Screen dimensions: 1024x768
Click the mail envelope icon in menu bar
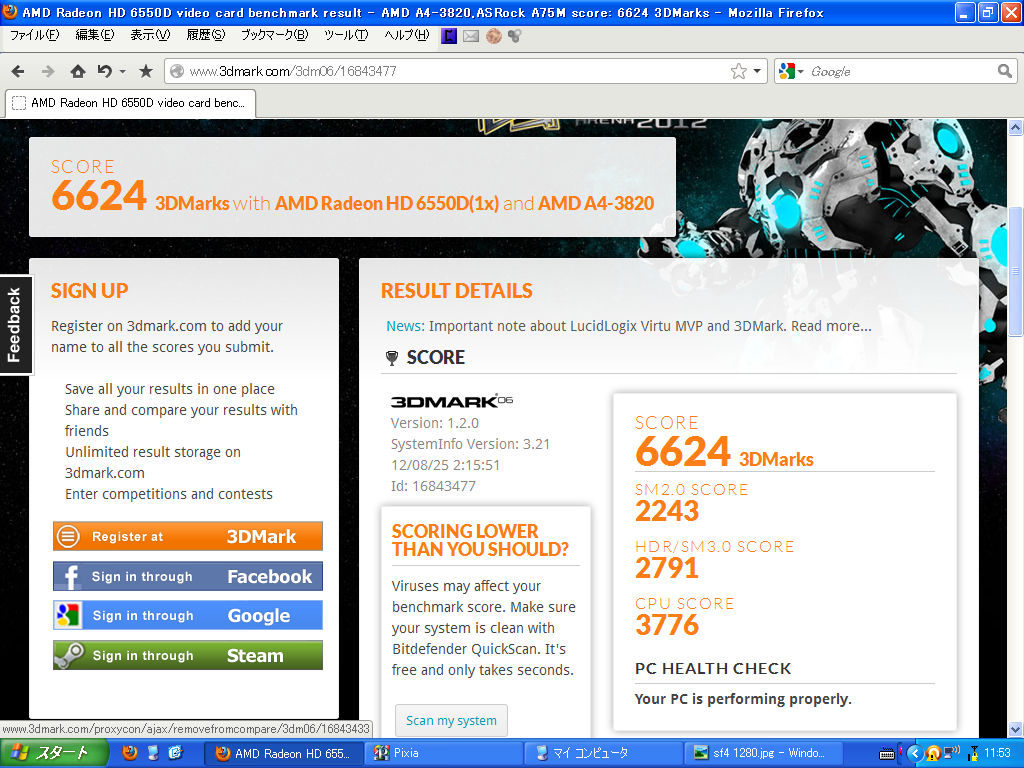coord(471,35)
